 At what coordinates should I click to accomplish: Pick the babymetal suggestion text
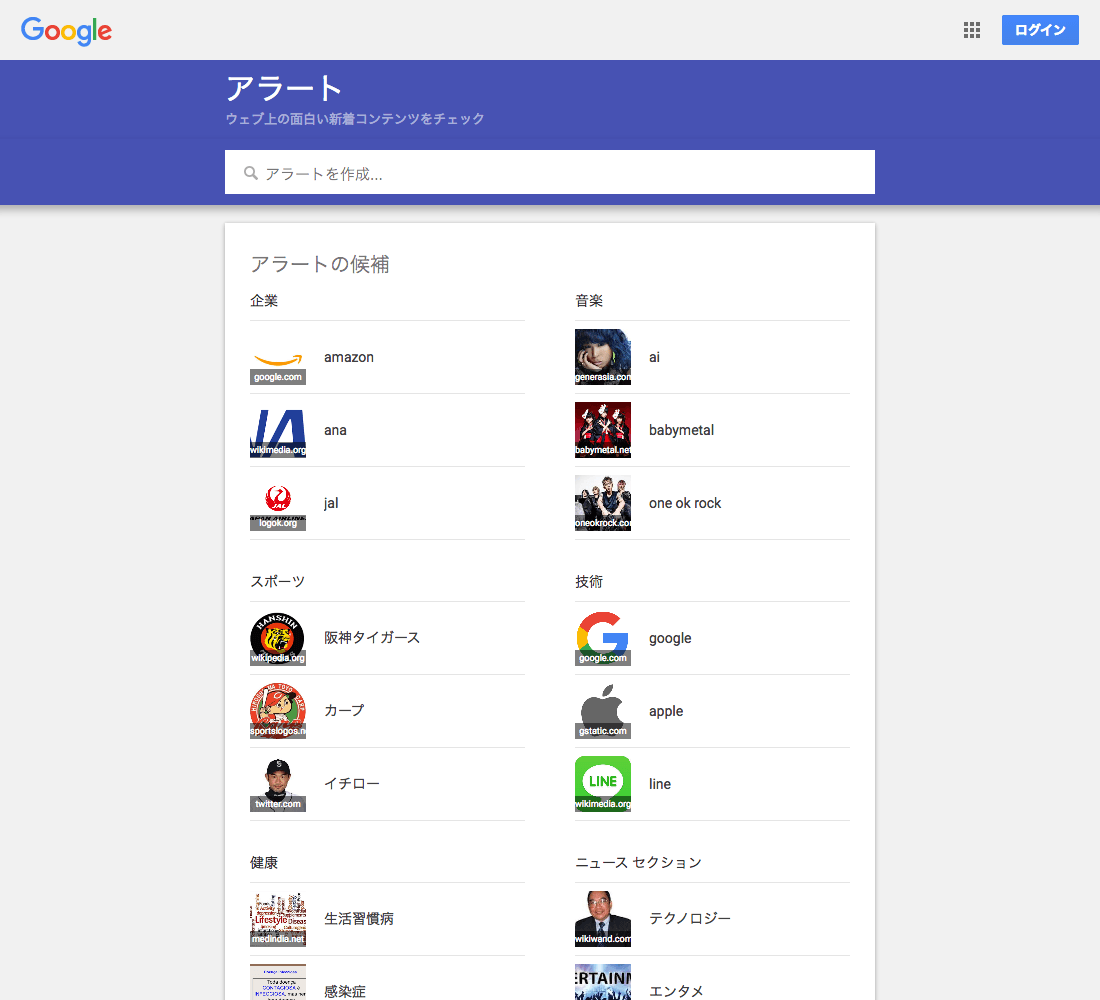pos(681,430)
